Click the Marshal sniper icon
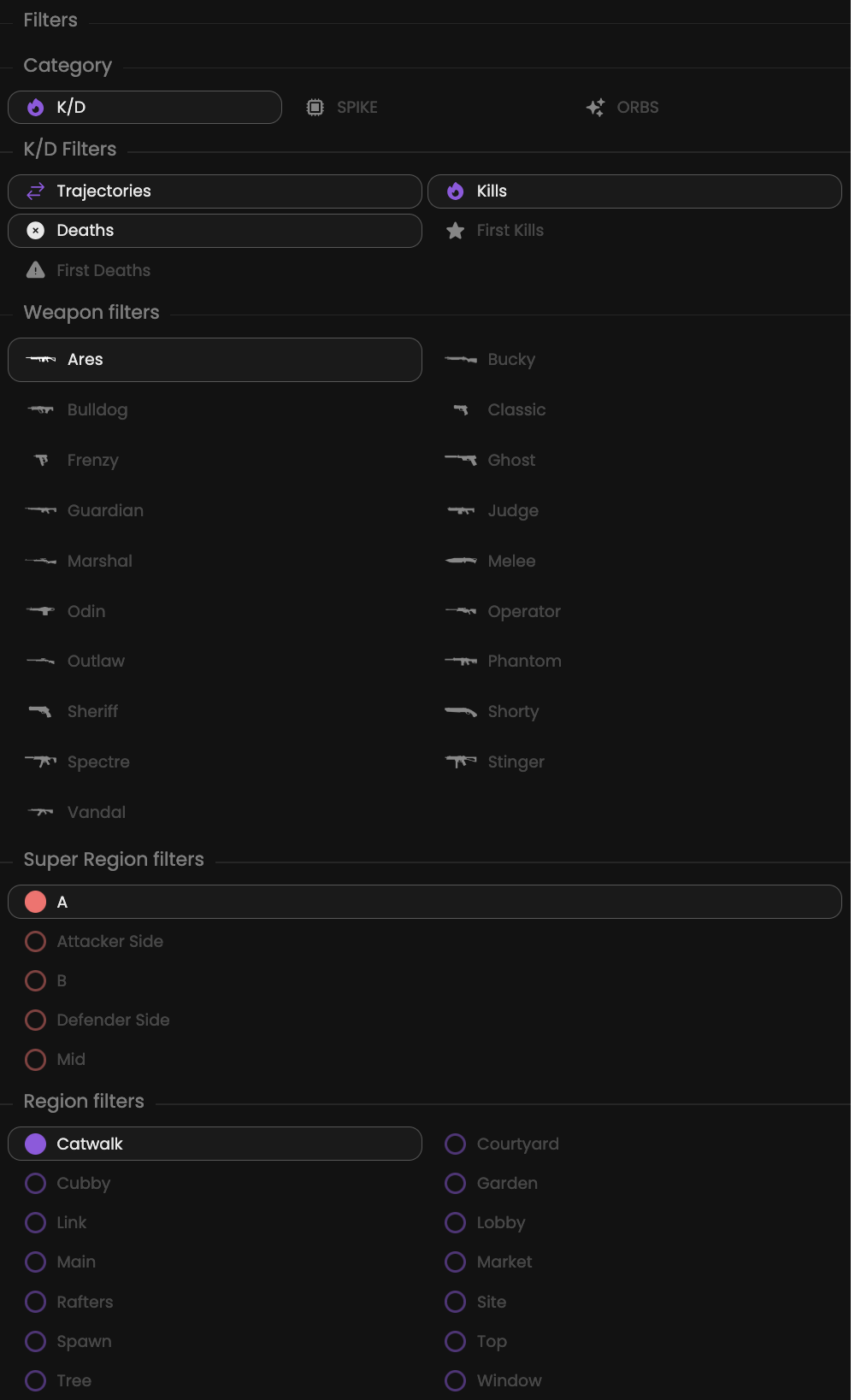855x1400 pixels. (x=41, y=561)
